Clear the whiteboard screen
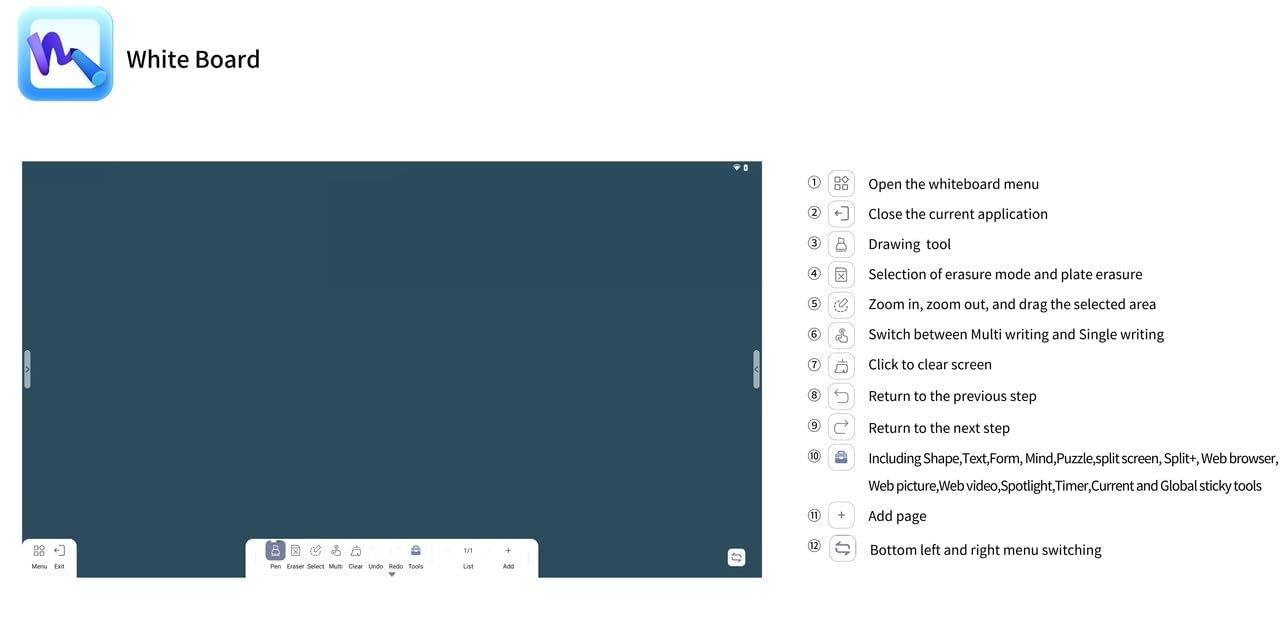The height and width of the screenshot is (620, 1280). [x=355, y=552]
